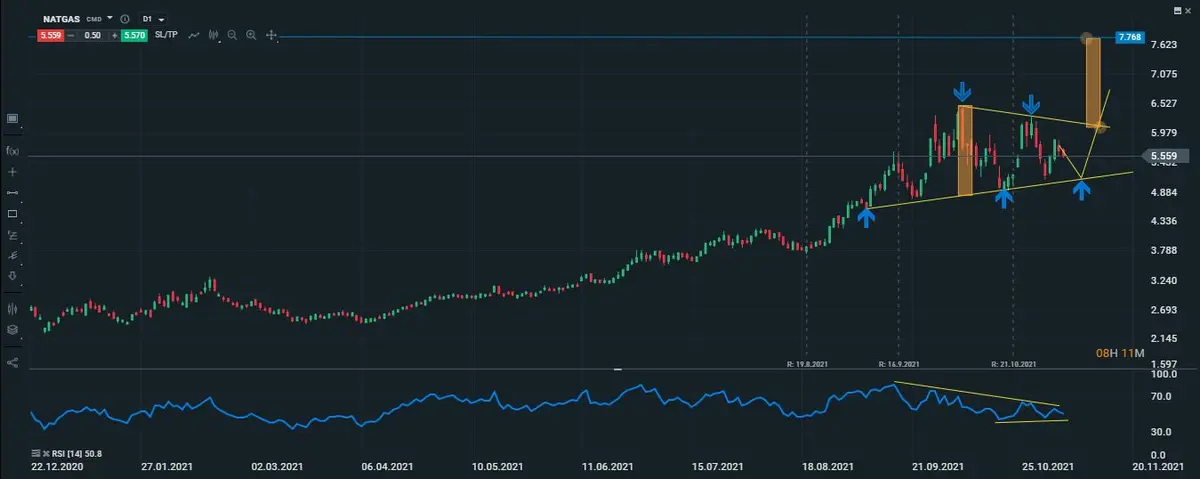Expand the chart type candlestick dropdown
The width and height of the screenshot is (1200, 479).
(214, 36)
